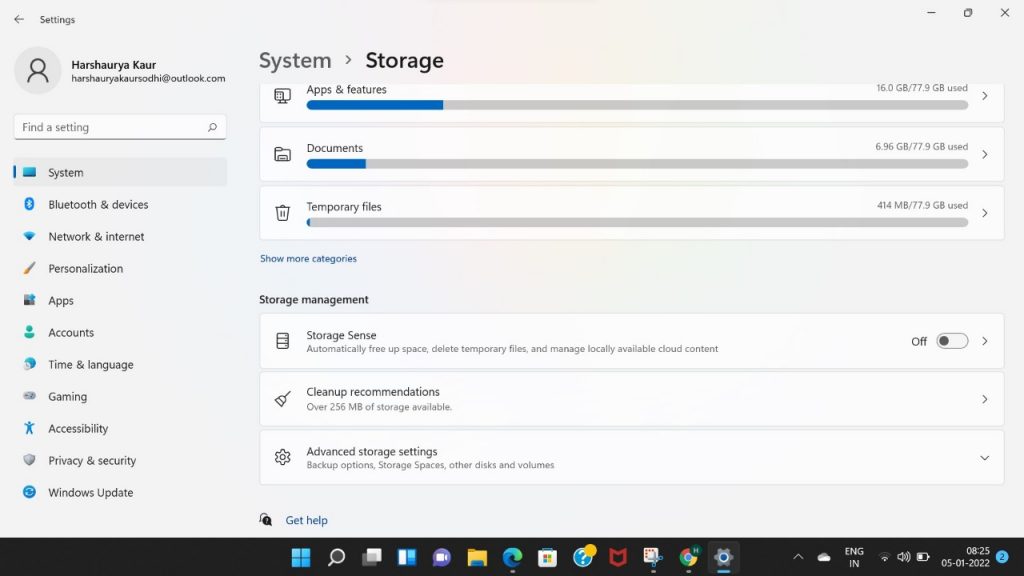This screenshot has width=1024, height=576.
Task: Open Temporary files chevron arrow
Action: click(x=984, y=213)
